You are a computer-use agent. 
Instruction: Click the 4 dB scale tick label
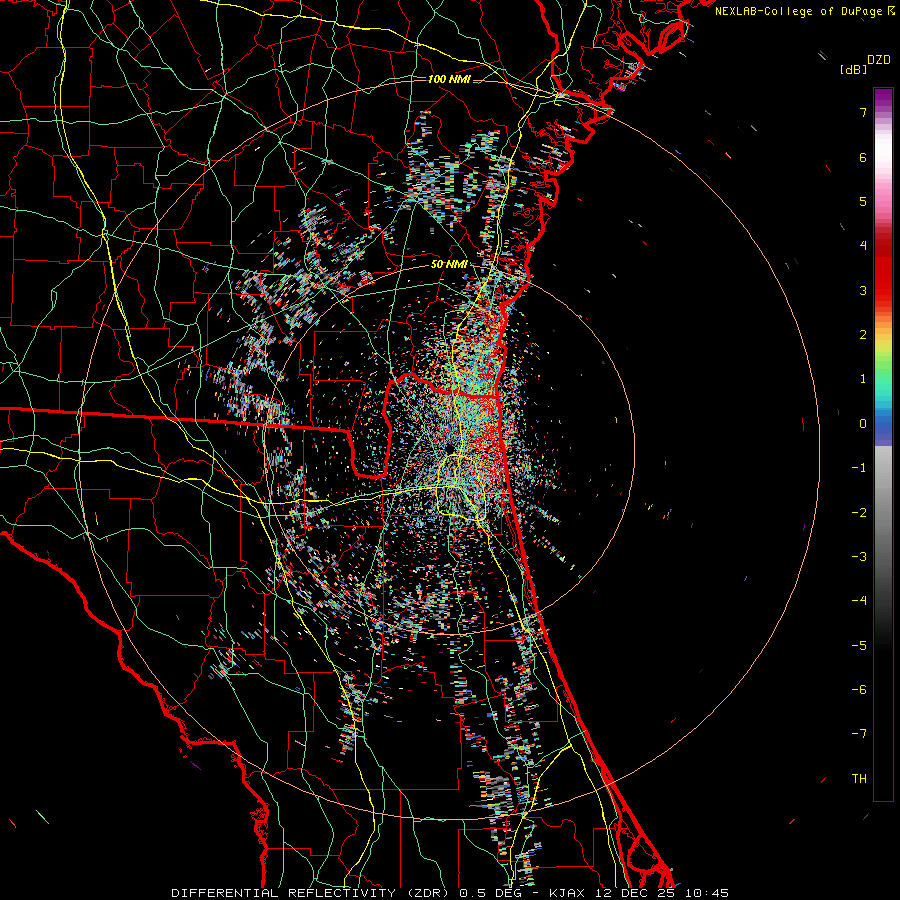863,246
